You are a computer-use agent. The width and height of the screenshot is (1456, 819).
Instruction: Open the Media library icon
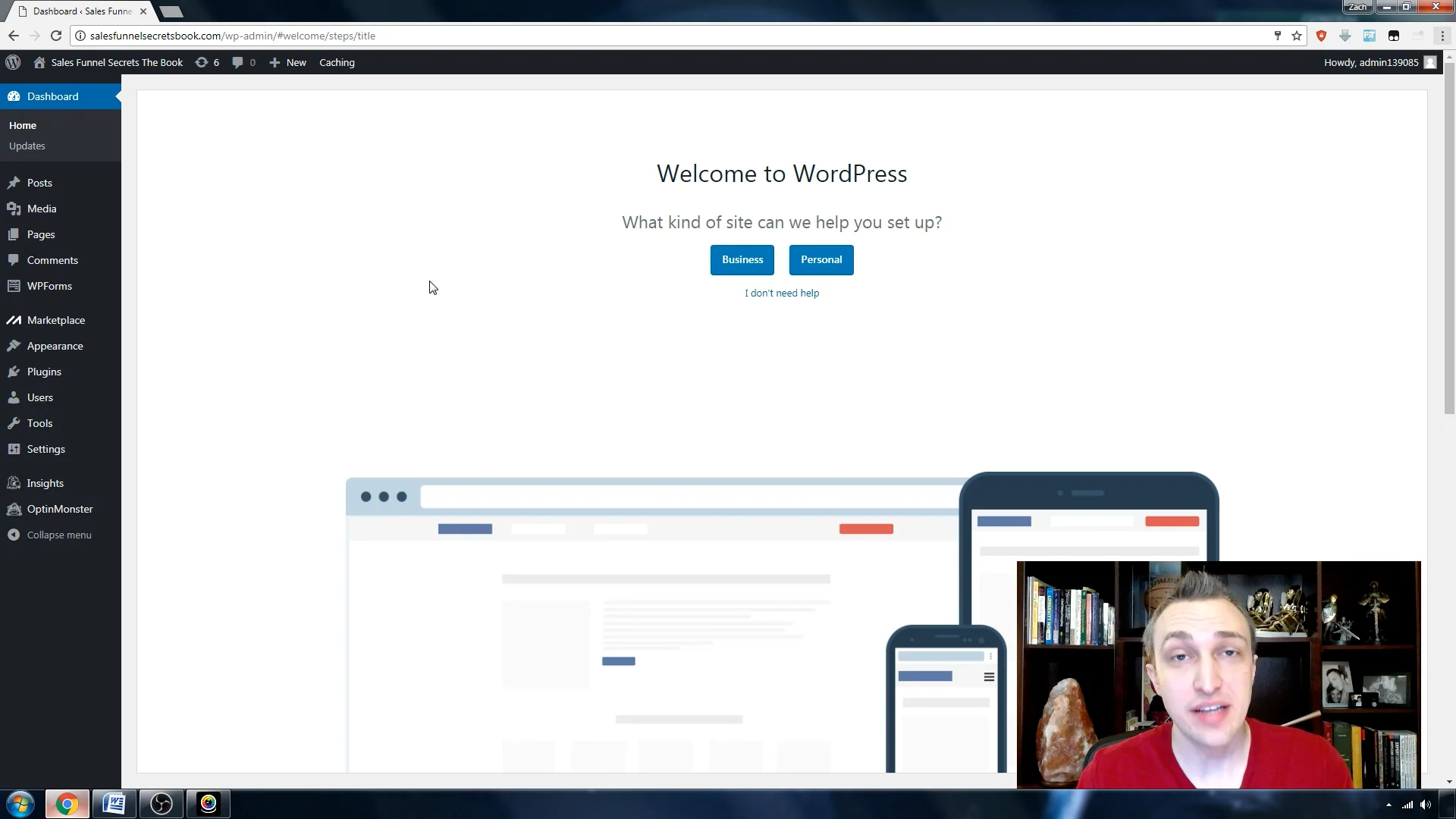pos(15,209)
